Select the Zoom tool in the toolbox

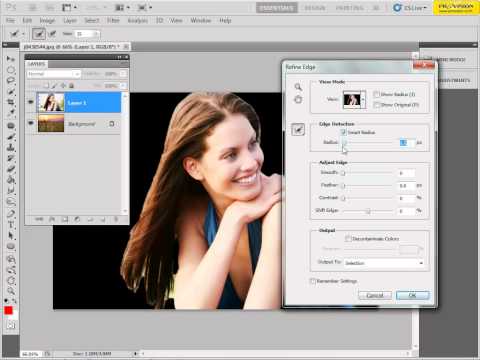click(11, 291)
